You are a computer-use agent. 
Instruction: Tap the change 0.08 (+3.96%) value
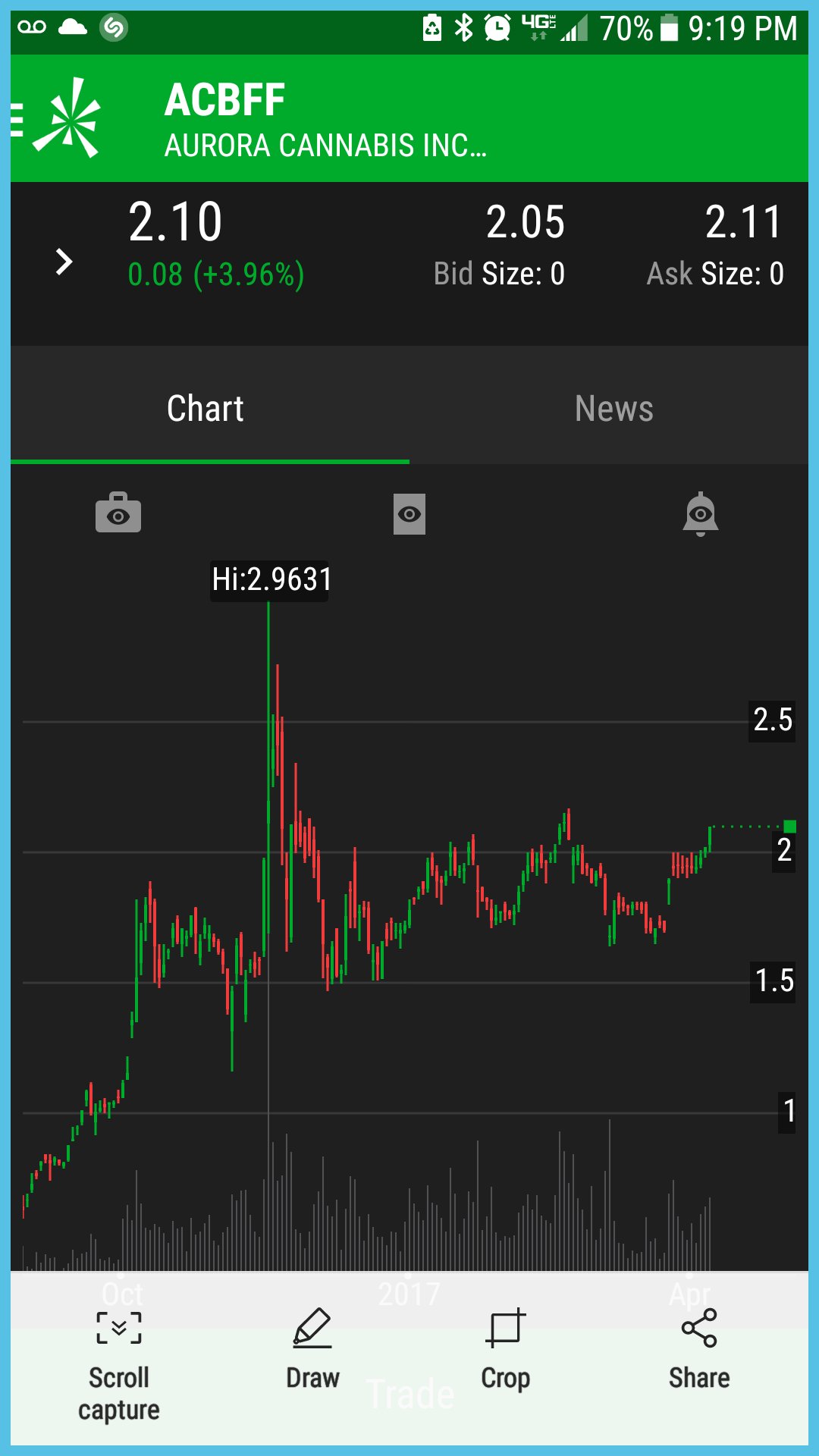(x=216, y=275)
